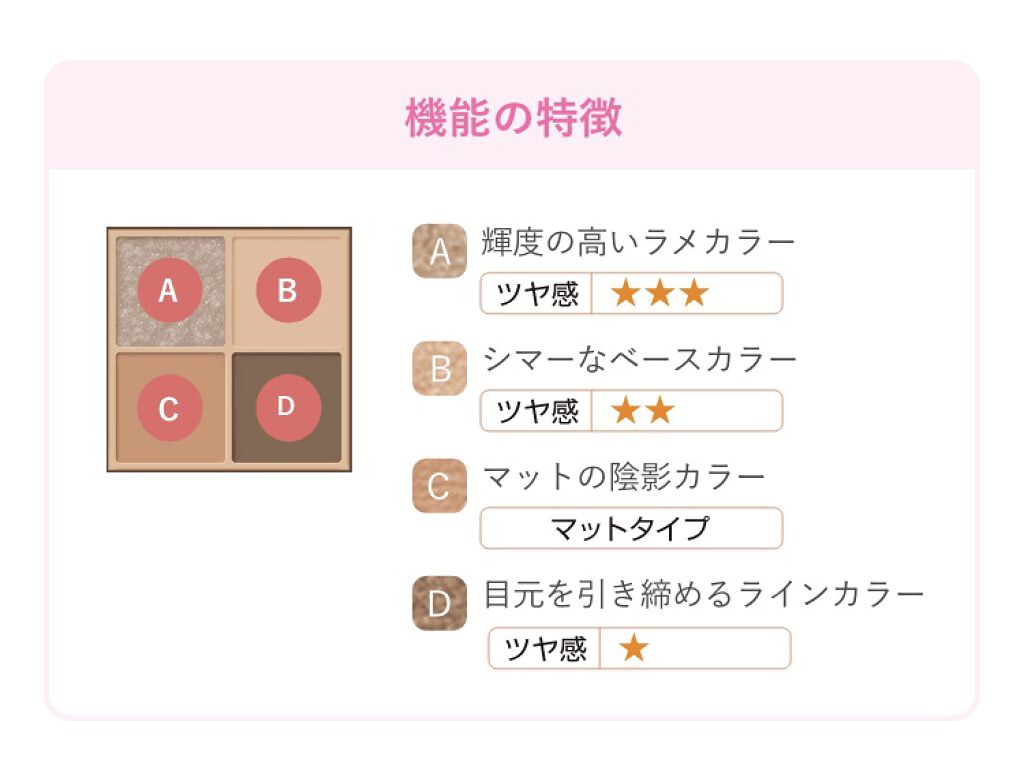Screen dimensions: 1024x766
Task: Click the three-star rating for shade A
Action: pyautogui.click(x=660, y=294)
